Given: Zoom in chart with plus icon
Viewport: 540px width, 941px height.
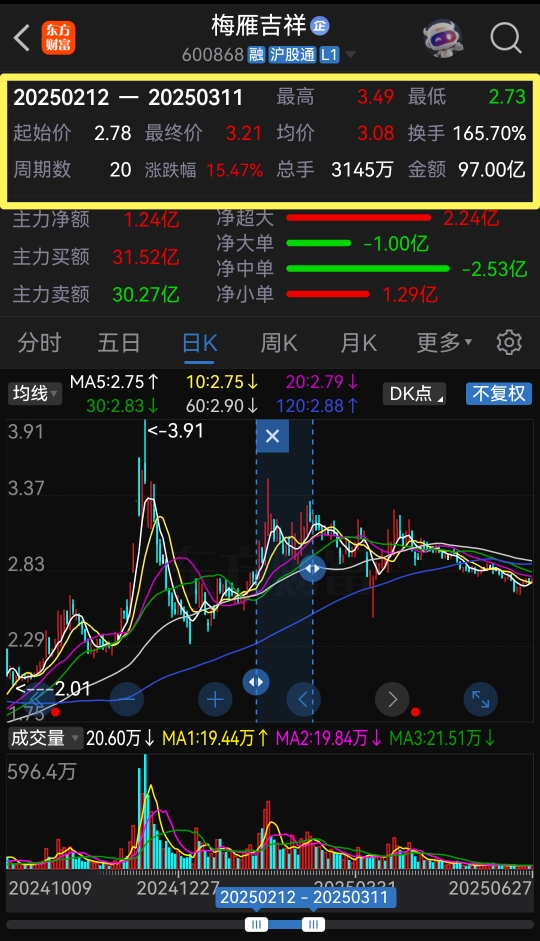Looking at the screenshot, I should (215, 699).
